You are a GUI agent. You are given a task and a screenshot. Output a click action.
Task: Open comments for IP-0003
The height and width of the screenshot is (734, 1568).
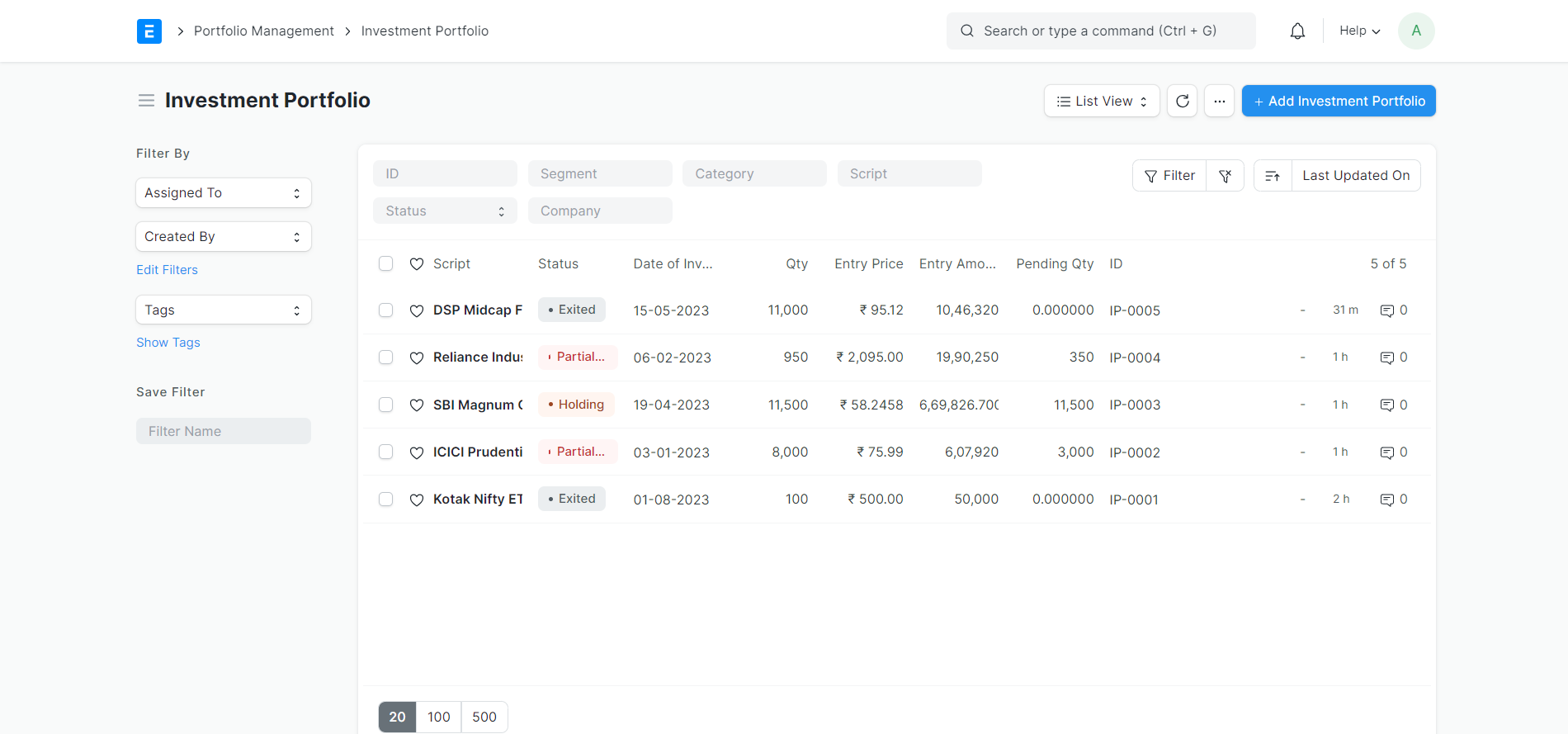tap(1394, 405)
